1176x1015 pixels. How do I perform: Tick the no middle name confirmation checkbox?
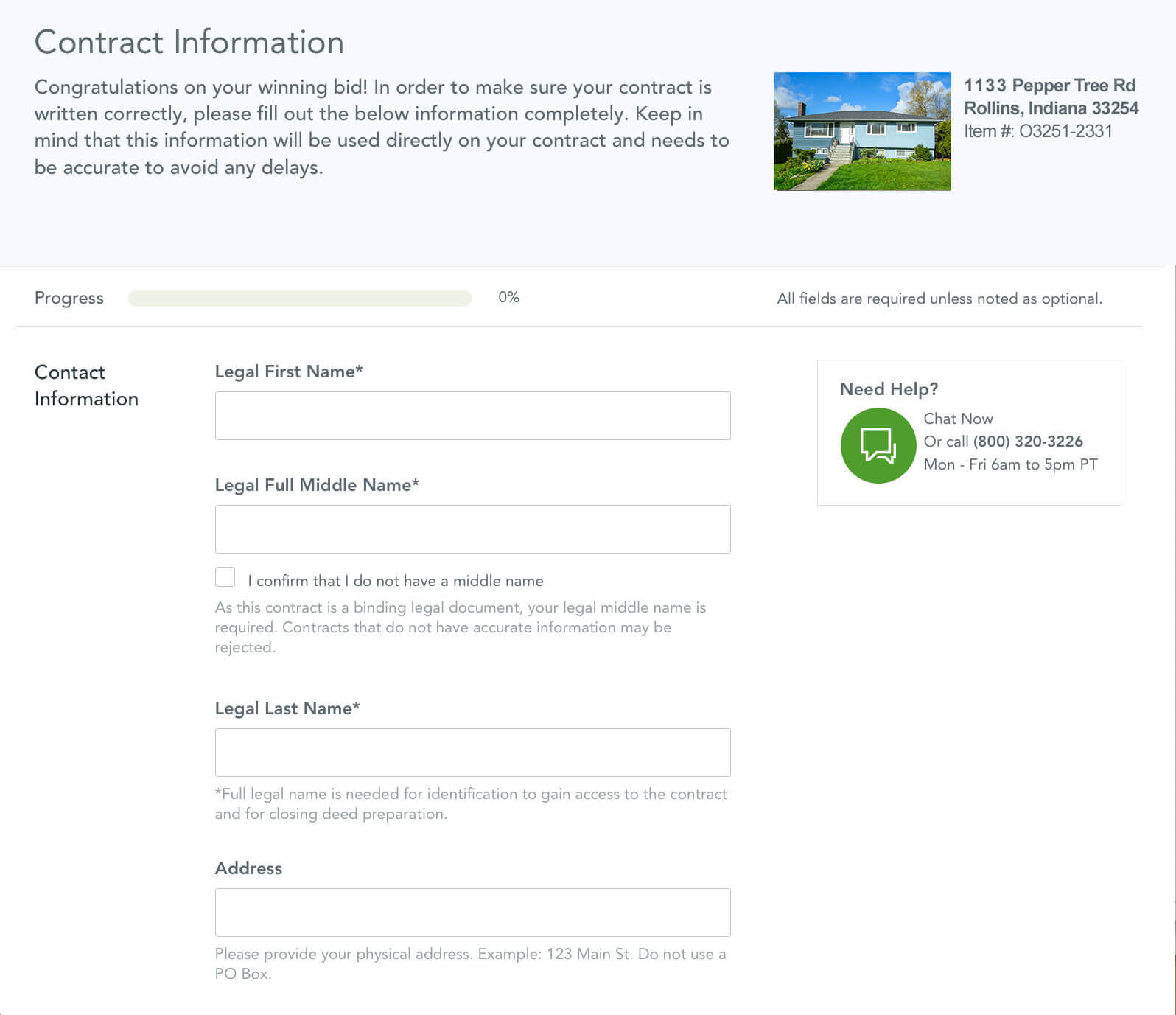(x=225, y=576)
